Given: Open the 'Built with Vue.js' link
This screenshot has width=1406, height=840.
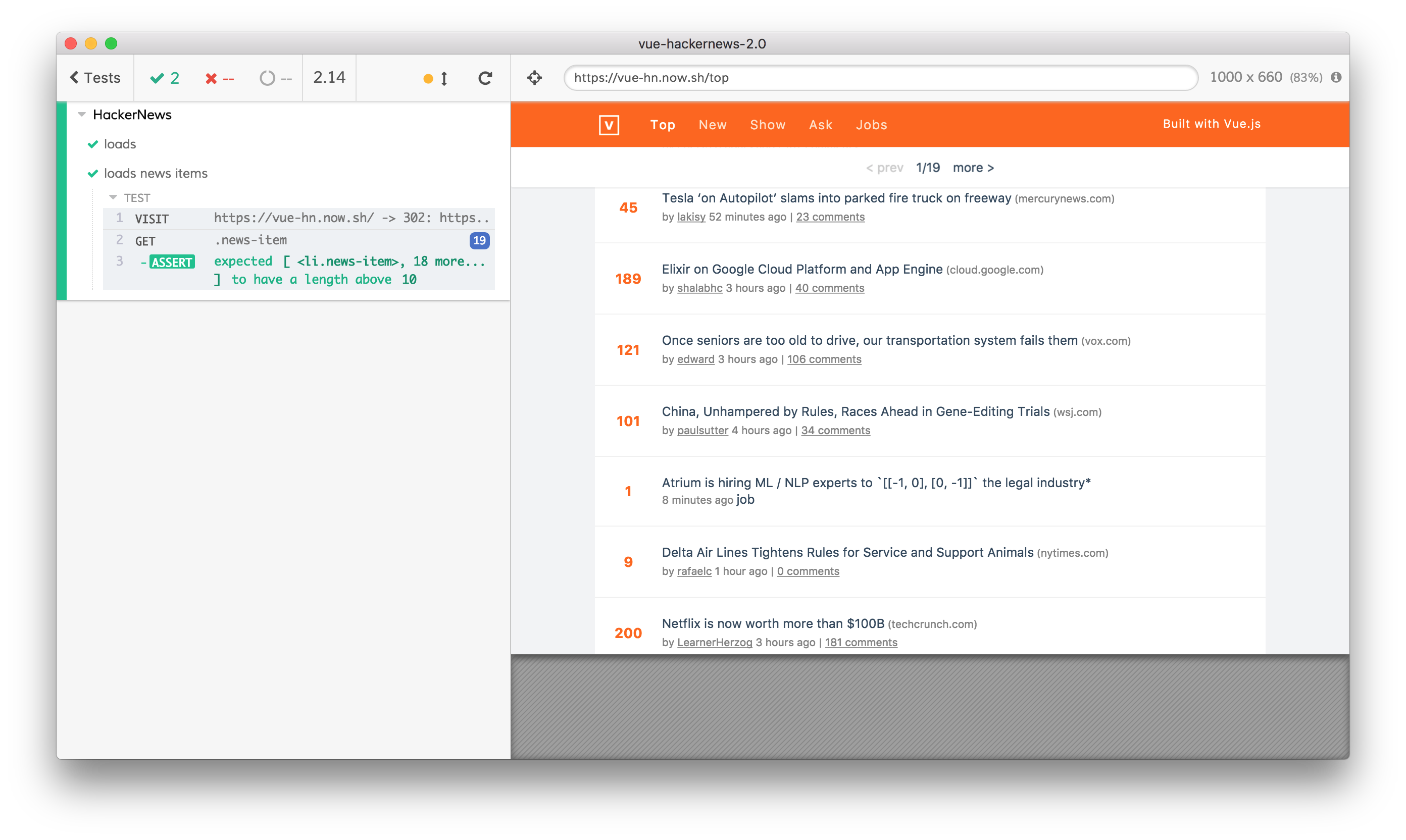Looking at the screenshot, I should tap(1211, 124).
